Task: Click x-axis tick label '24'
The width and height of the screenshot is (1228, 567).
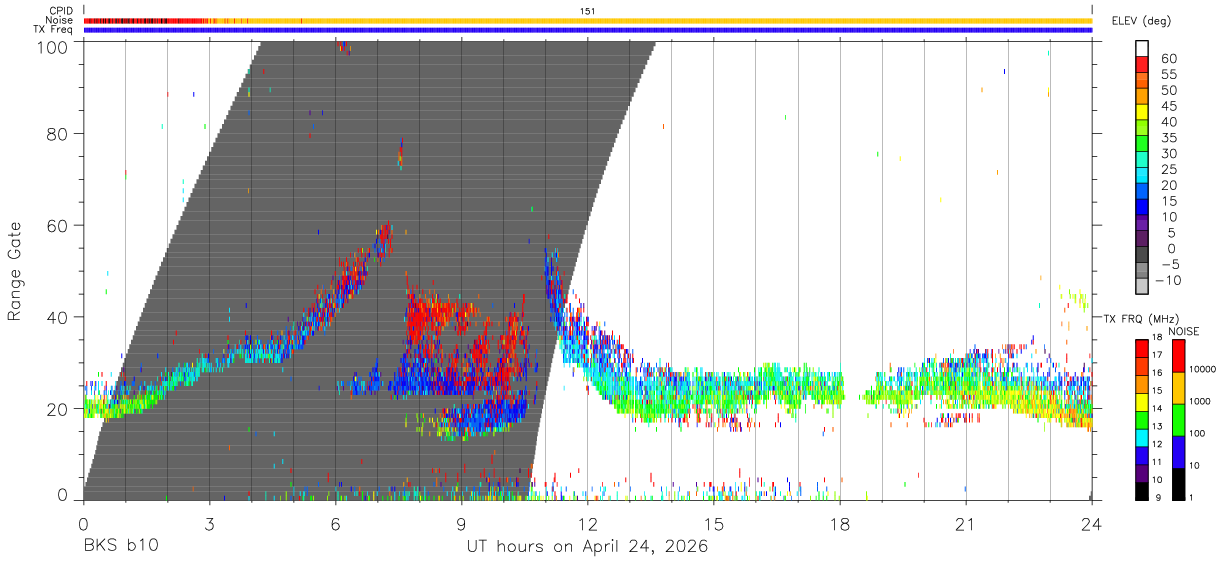Action: pos(1091,523)
